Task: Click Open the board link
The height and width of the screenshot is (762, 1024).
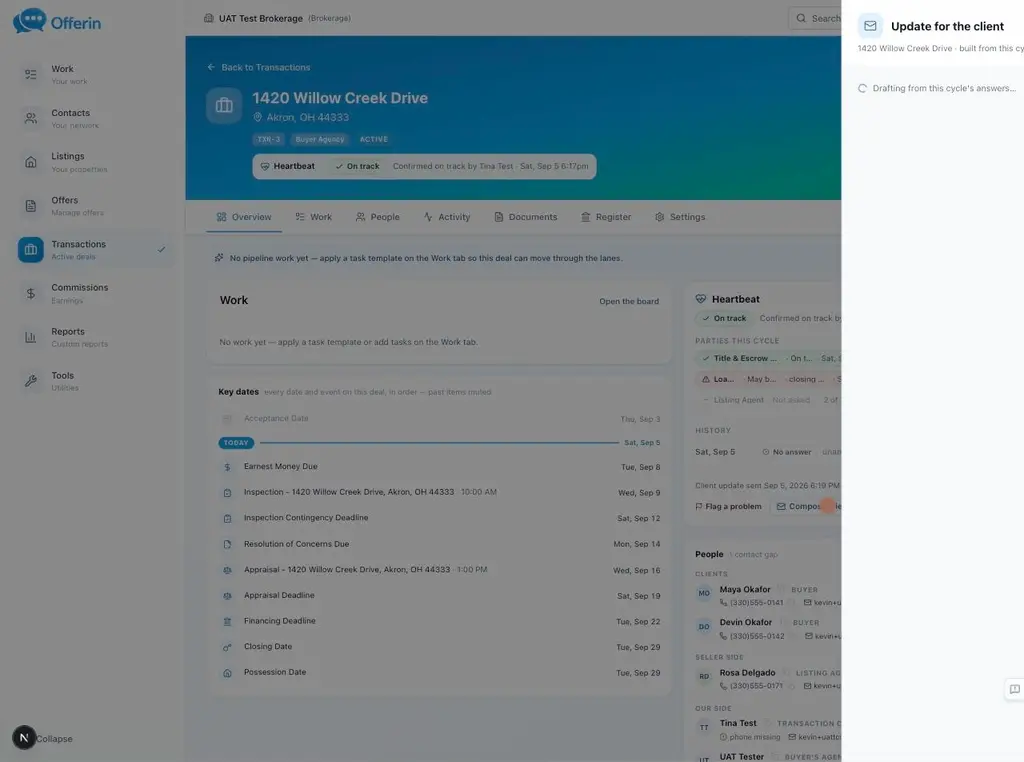Action: click(629, 301)
